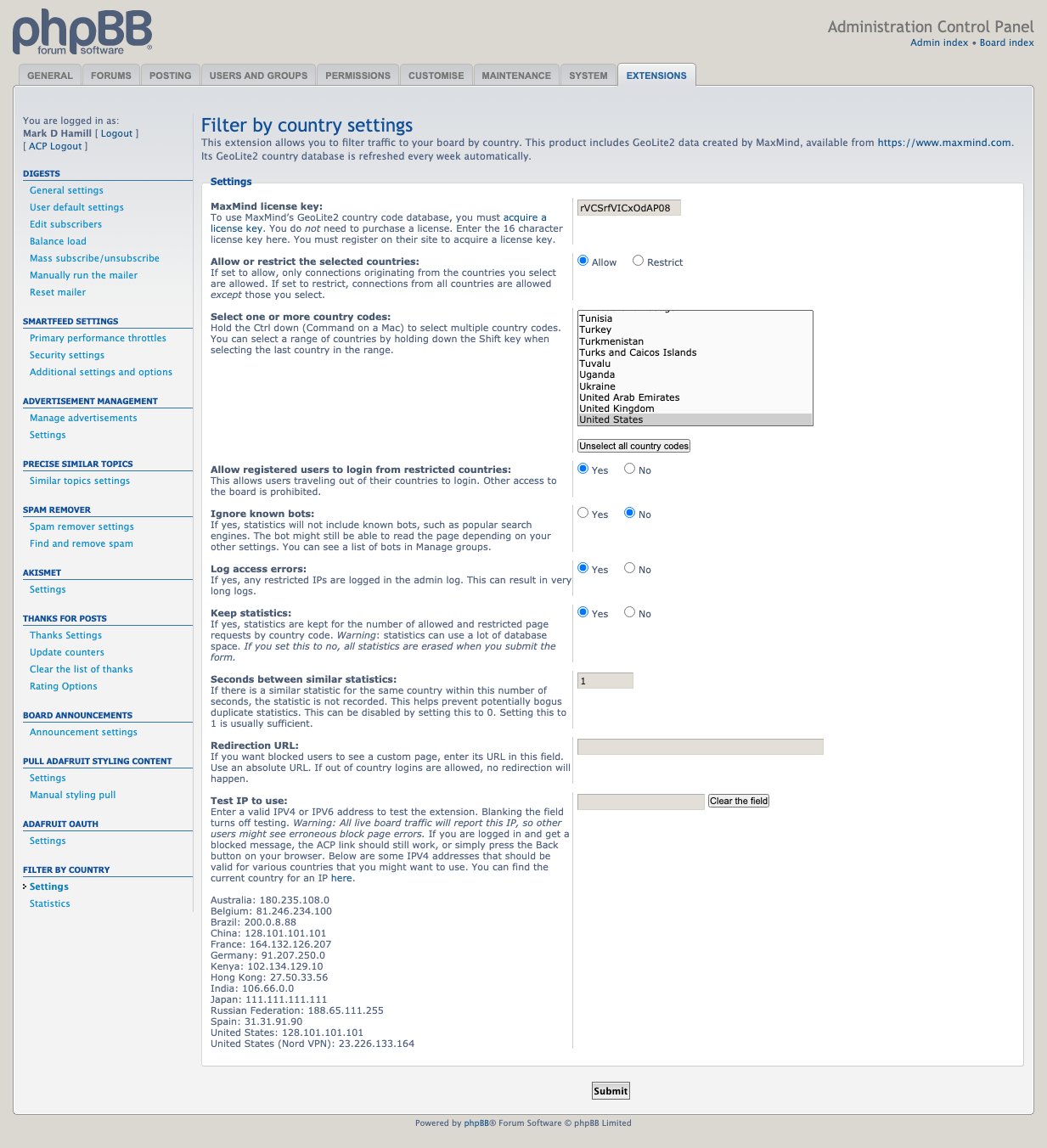Screen dimensions: 1047x1148
Task: Open Update counters in sidebar
Action: coord(67,652)
